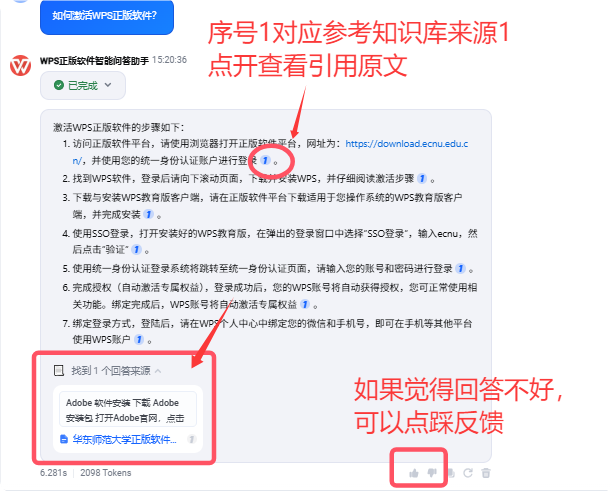Open citation badge after step 7
The image size is (612, 492).
(139, 339)
